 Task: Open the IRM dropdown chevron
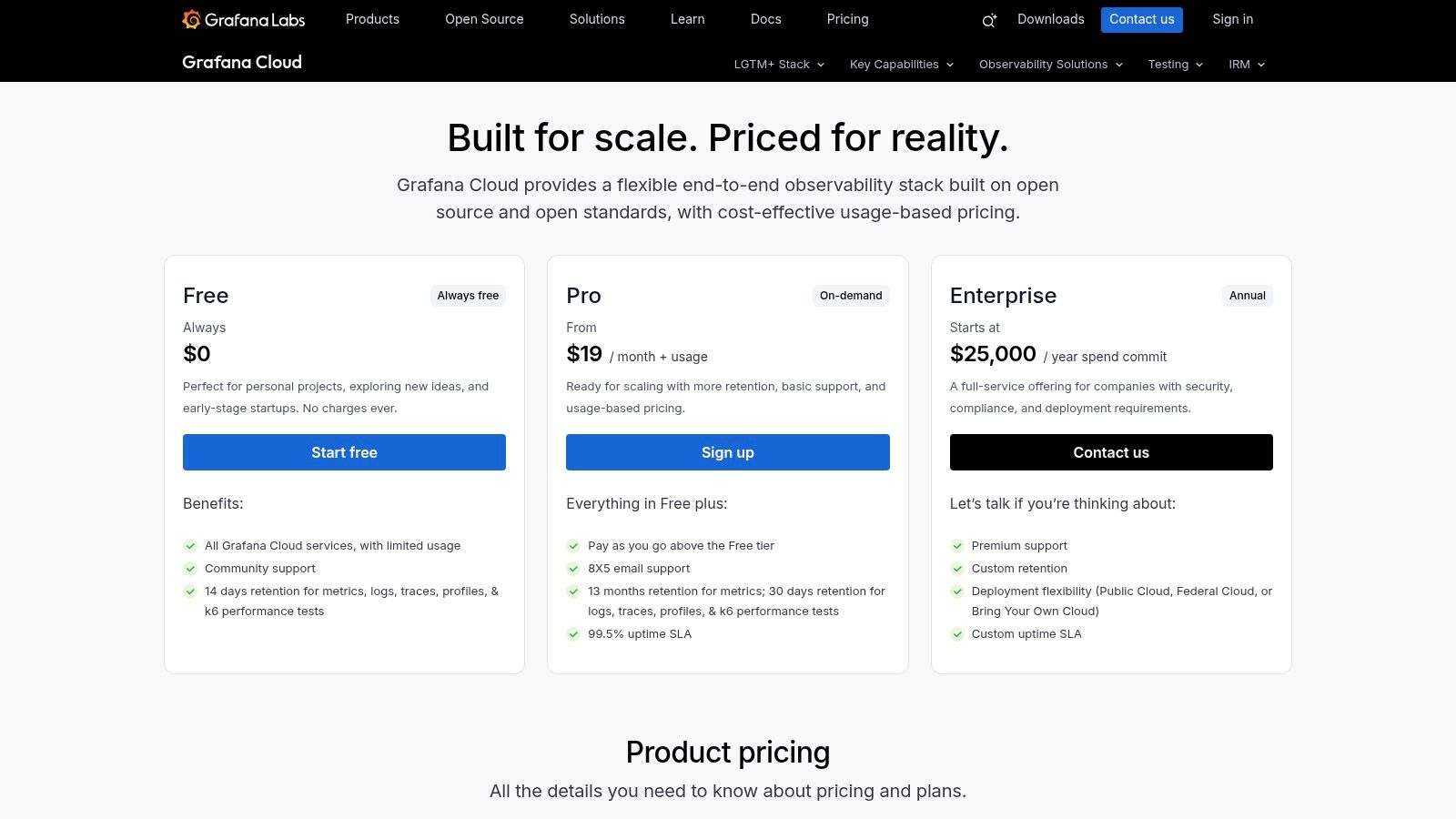click(x=1261, y=65)
